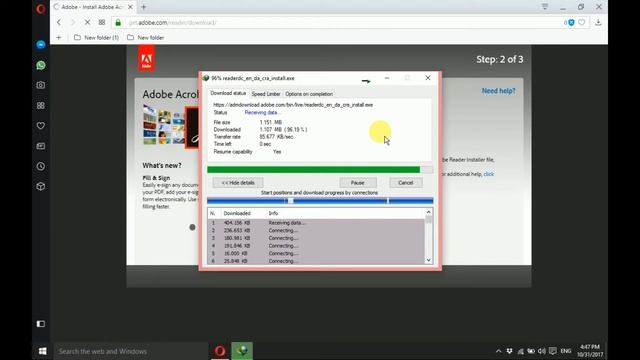Open extensions cube icon in sidebar

coord(41,187)
